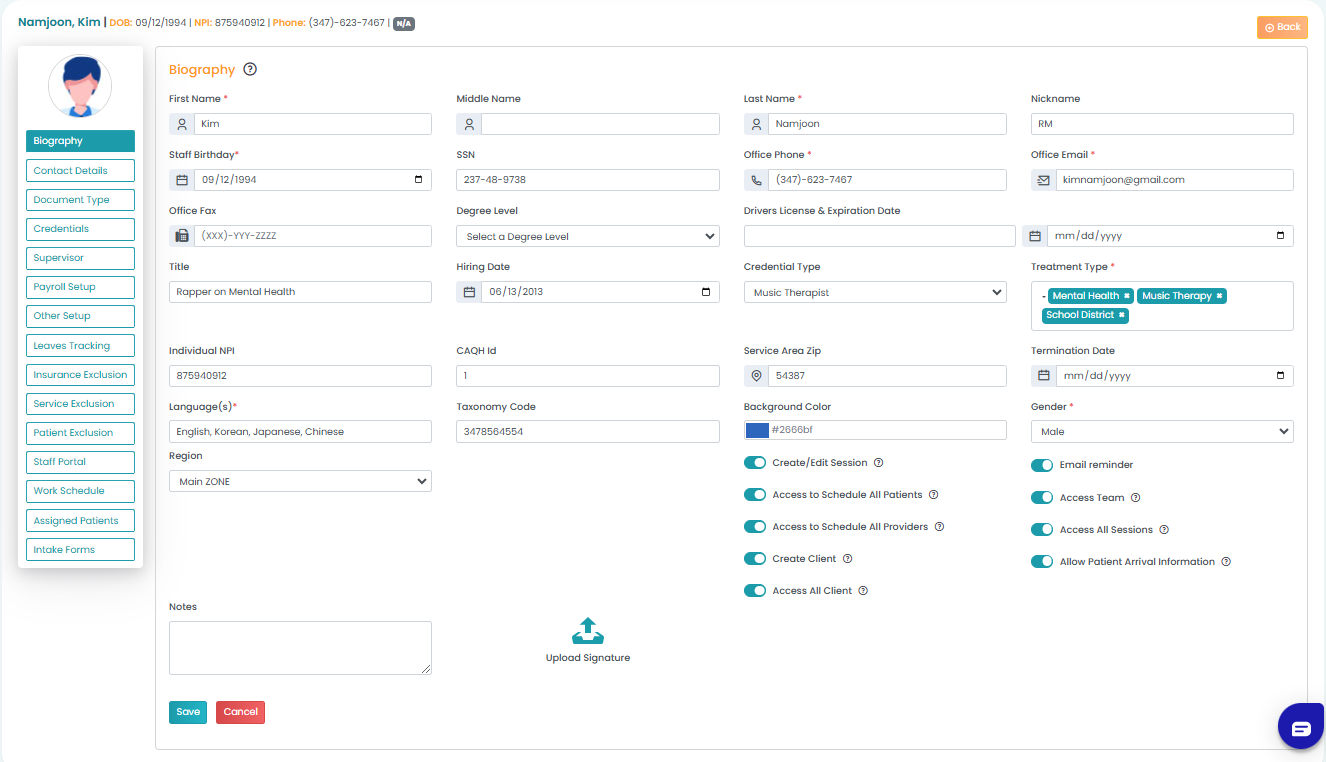Remove the School District treatment tag
The height and width of the screenshot is (762, 1326).
[1122, 315]
